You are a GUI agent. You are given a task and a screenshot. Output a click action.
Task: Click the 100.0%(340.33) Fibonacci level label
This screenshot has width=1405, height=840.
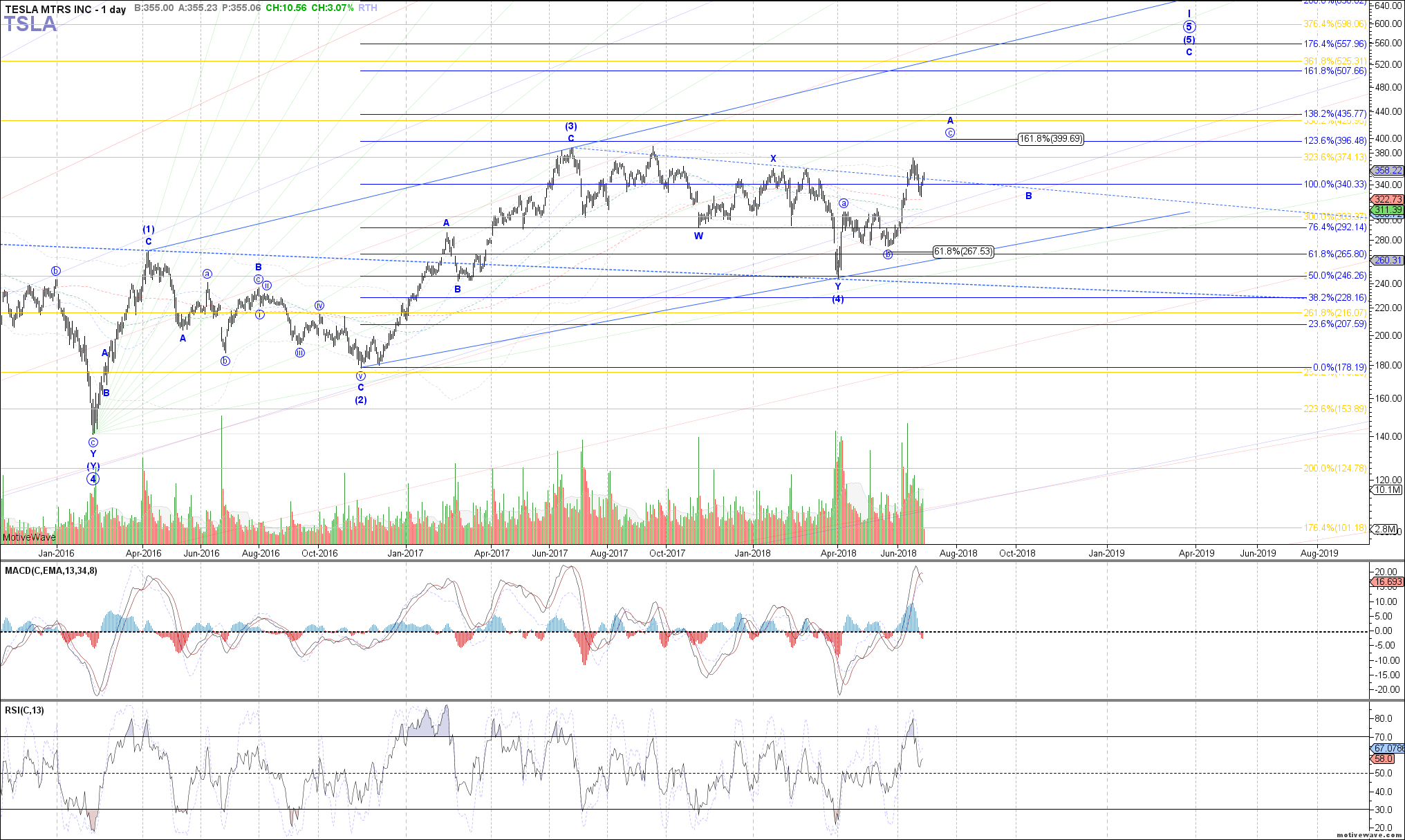[x=1334, y=184]
